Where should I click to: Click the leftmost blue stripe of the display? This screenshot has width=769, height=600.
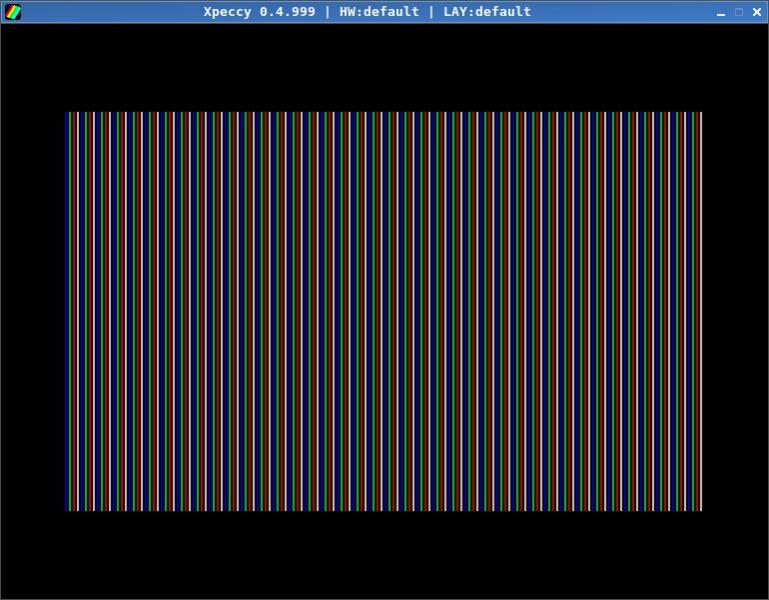[x=67, y=311]
